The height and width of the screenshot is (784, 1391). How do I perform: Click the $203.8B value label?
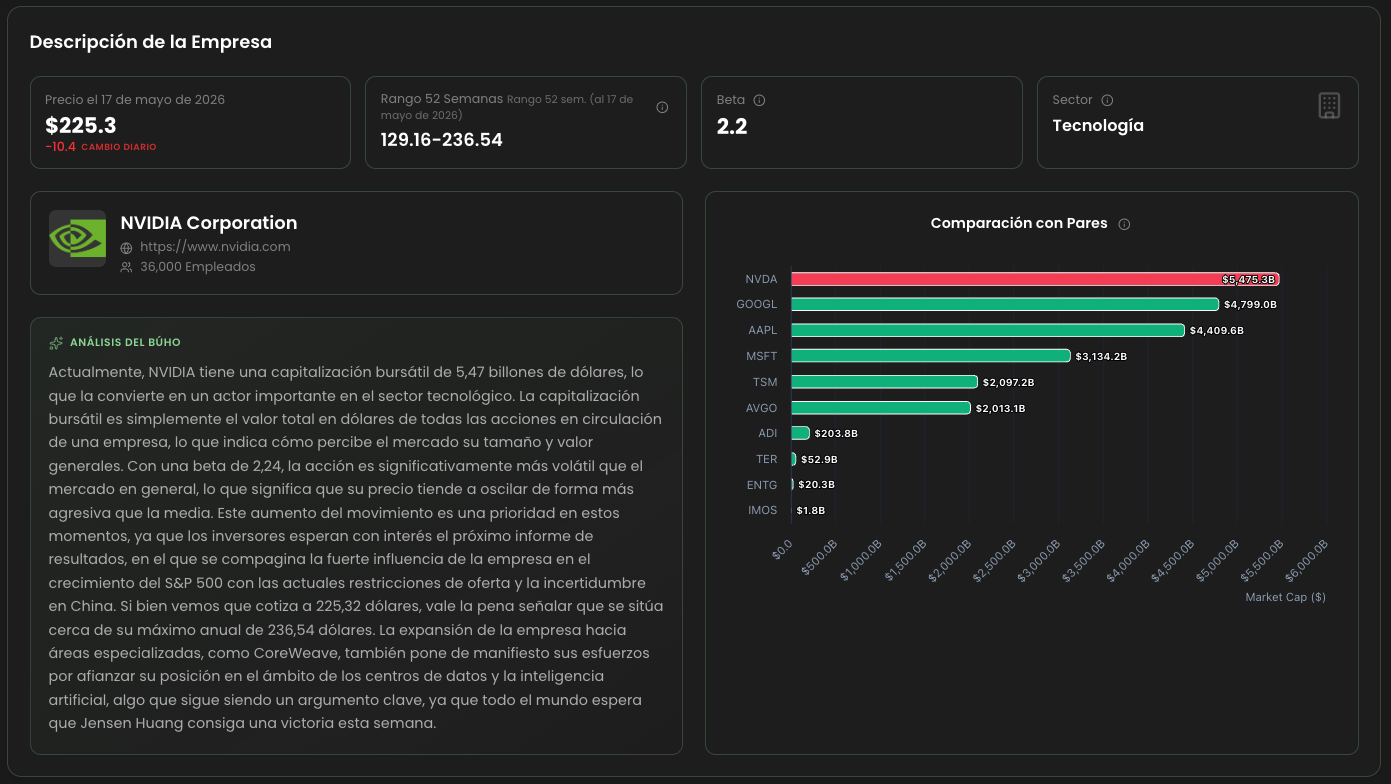coord(836,433)
